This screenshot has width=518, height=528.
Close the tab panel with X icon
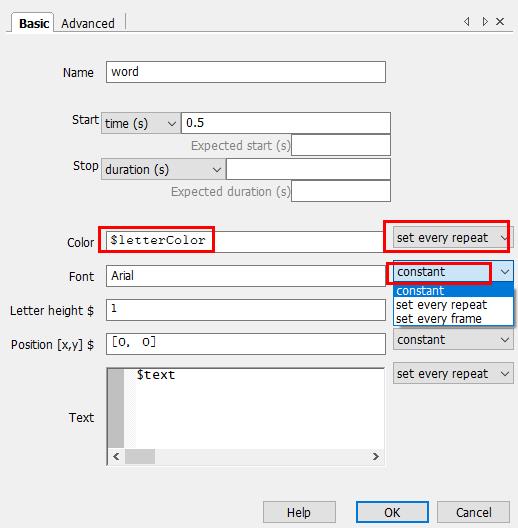tap(500, 22)
